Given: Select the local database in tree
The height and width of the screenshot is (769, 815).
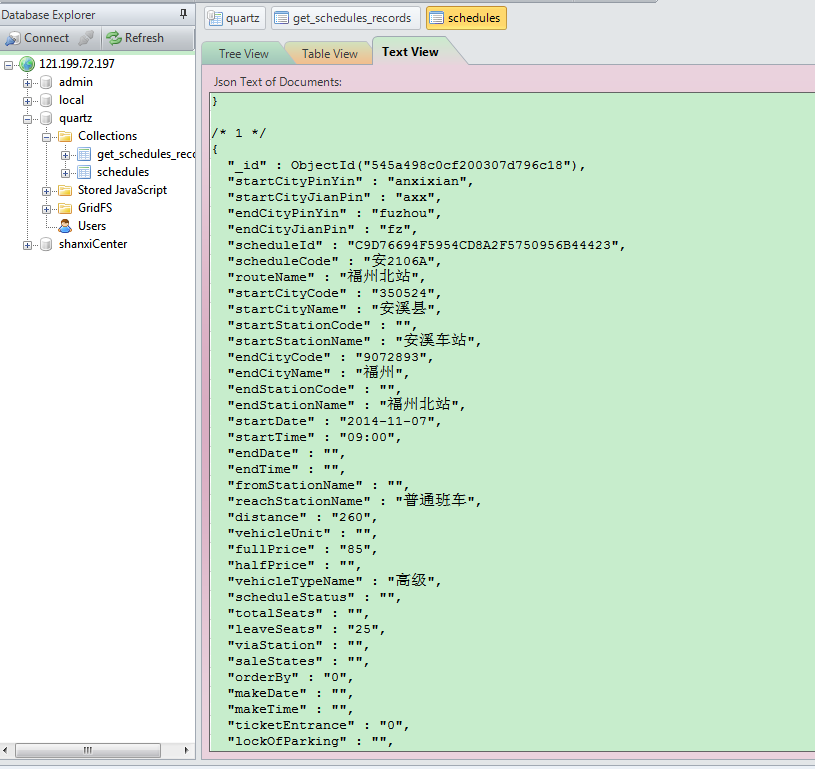Looking at the screenshot, I should coord(71,100).
